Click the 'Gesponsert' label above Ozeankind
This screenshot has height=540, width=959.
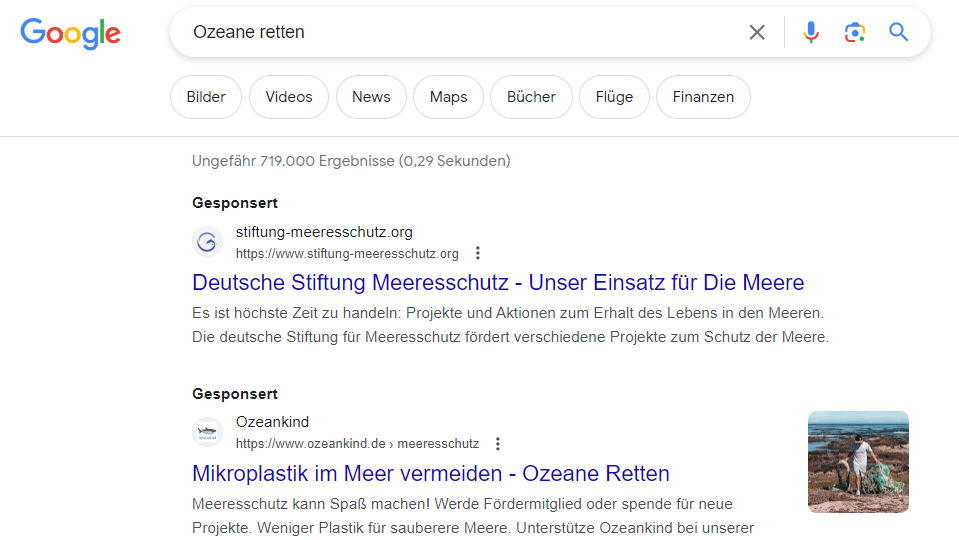click(x=235, y=394)
